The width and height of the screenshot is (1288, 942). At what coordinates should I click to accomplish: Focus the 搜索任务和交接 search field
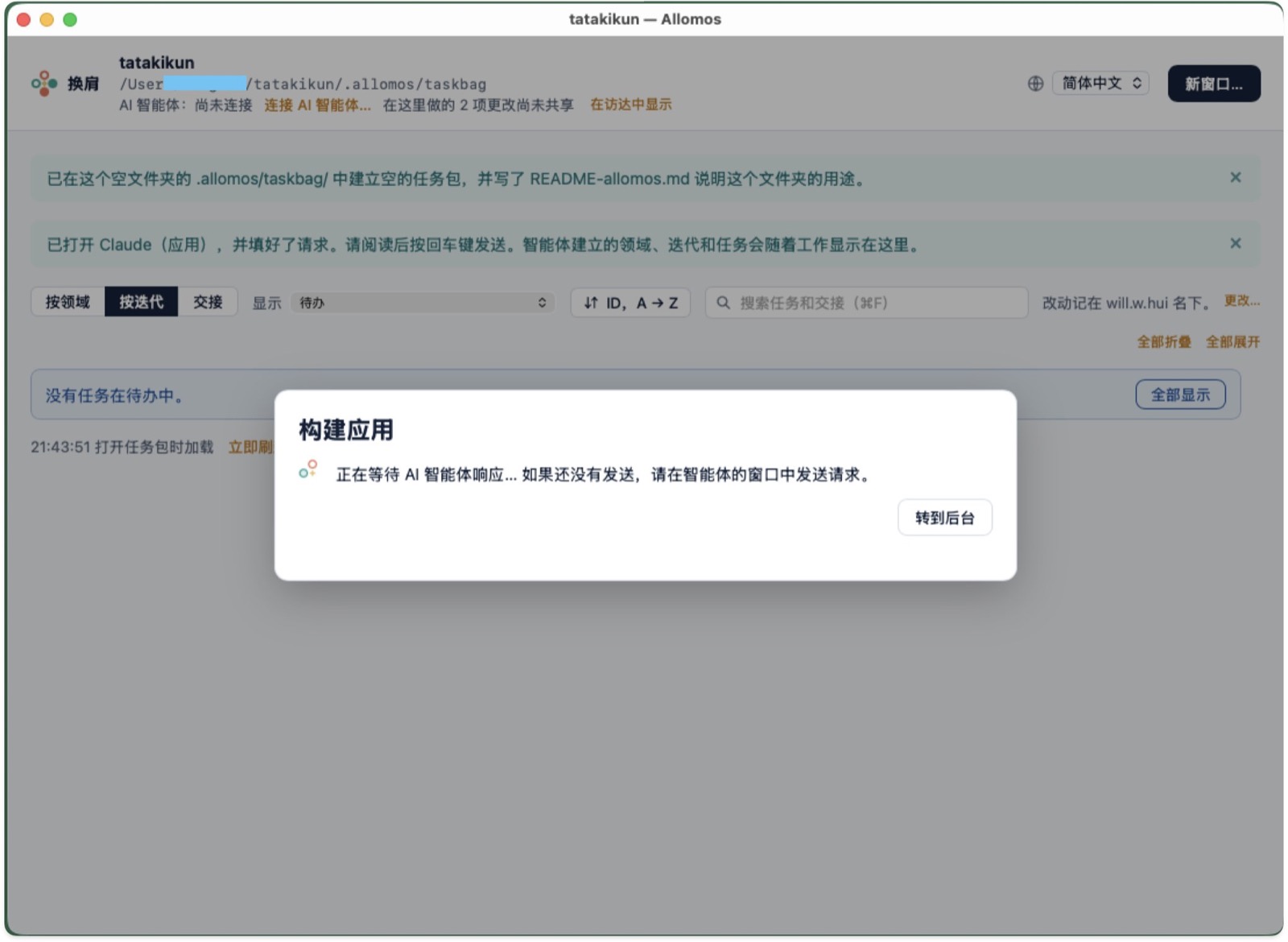[866, 303]
